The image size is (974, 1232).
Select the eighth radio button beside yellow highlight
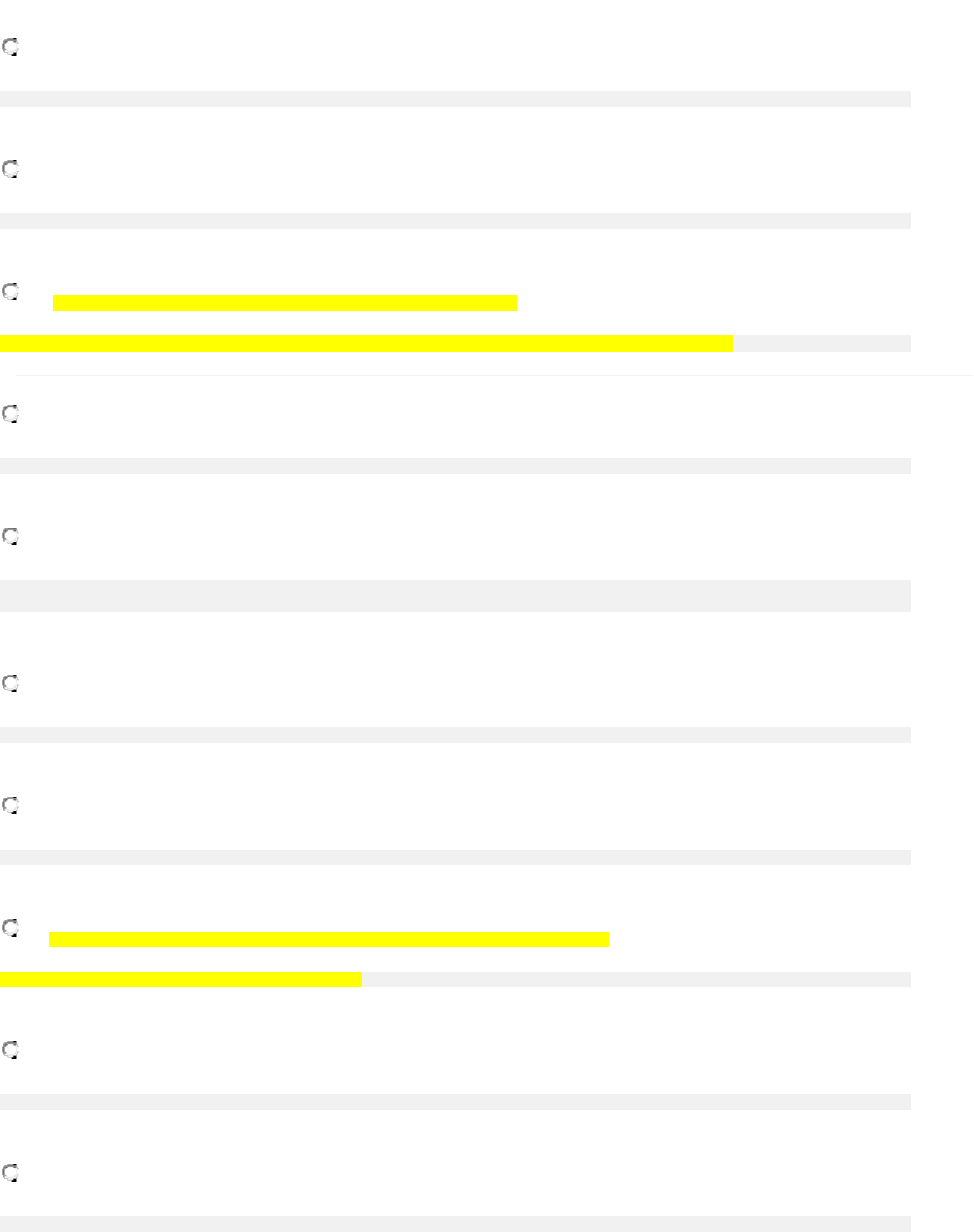click(x=10, y=927)
